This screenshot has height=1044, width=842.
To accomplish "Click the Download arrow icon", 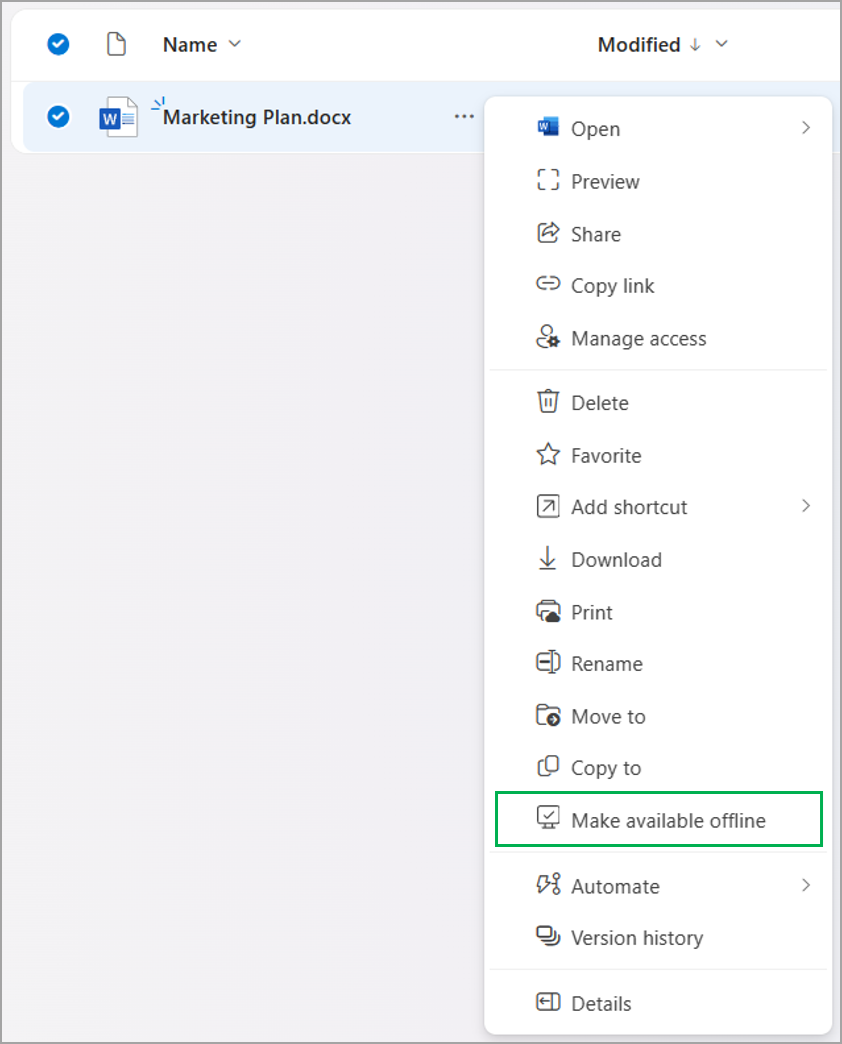I will pyautogui.click(x=547, y=558).
